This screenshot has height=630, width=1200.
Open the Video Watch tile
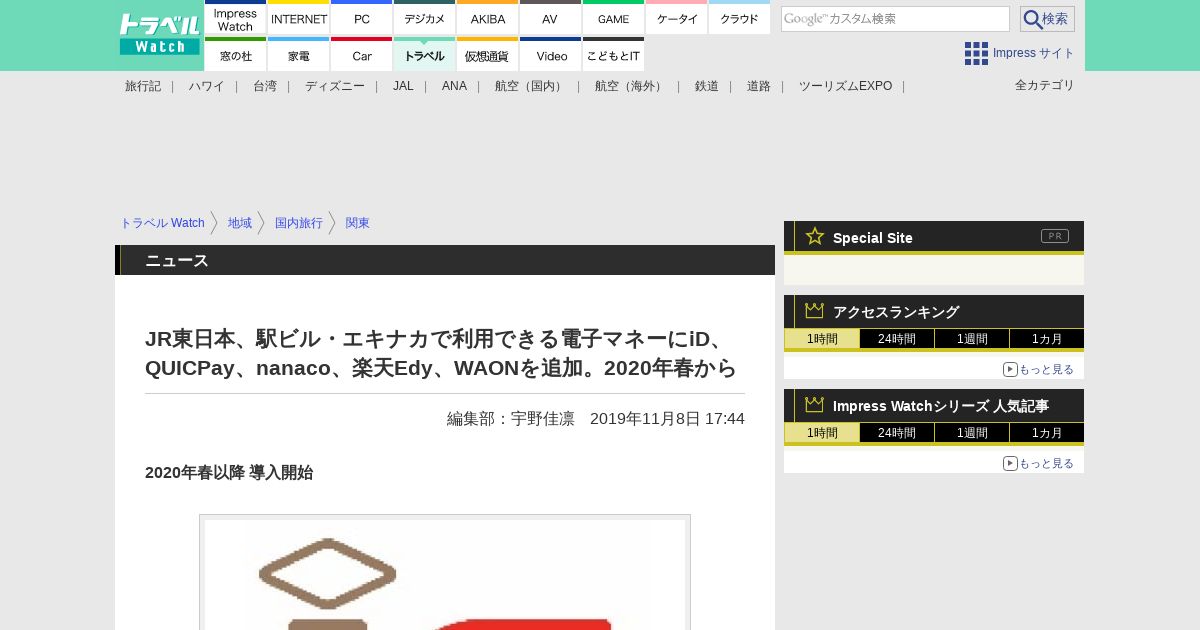550,54
